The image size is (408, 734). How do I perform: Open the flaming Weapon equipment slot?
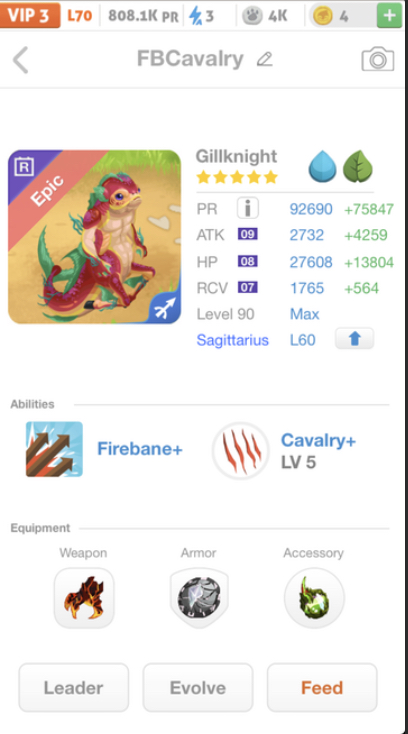coord(84,598)
